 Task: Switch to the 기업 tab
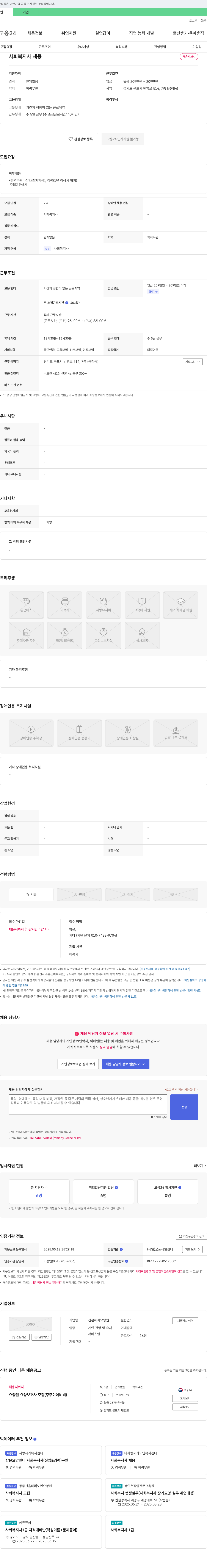26,12
